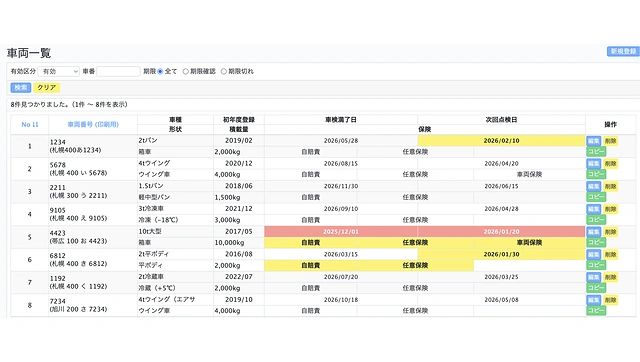Click 編集 for vehicle 2211
This screenshot has height=362, width=640.
pos(593,187)
